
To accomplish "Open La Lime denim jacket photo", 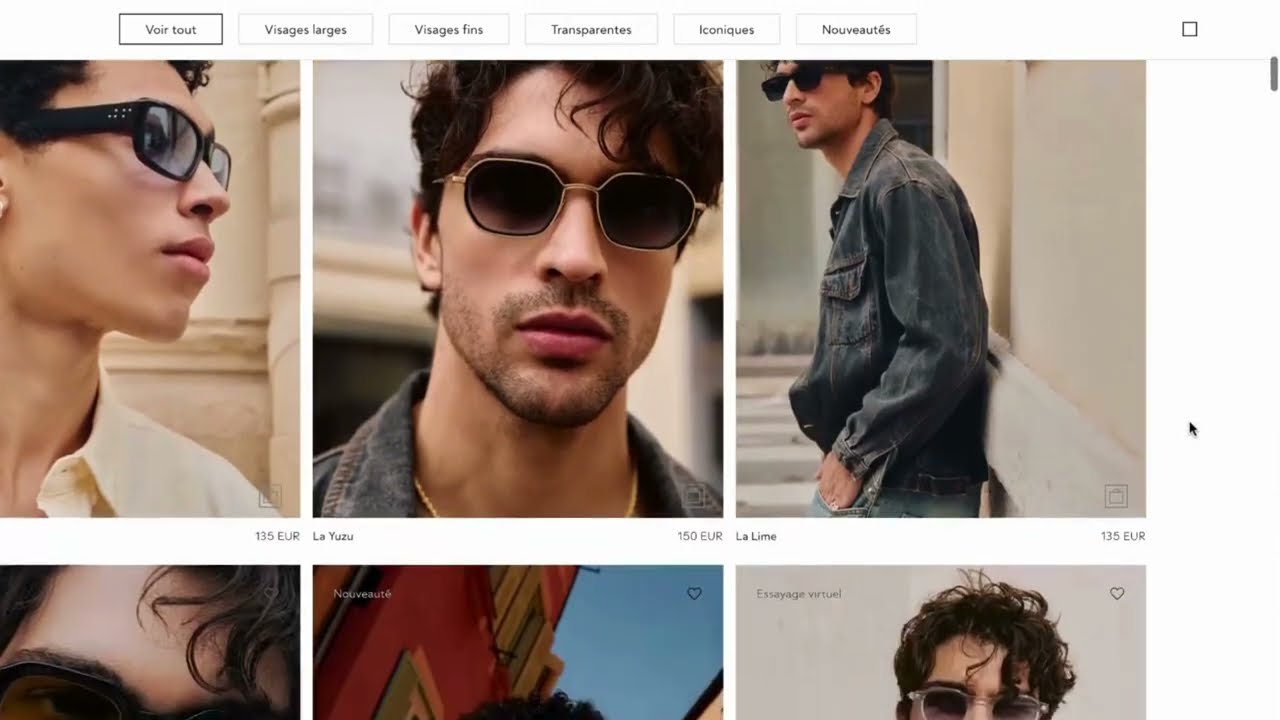I will point(941,289).
